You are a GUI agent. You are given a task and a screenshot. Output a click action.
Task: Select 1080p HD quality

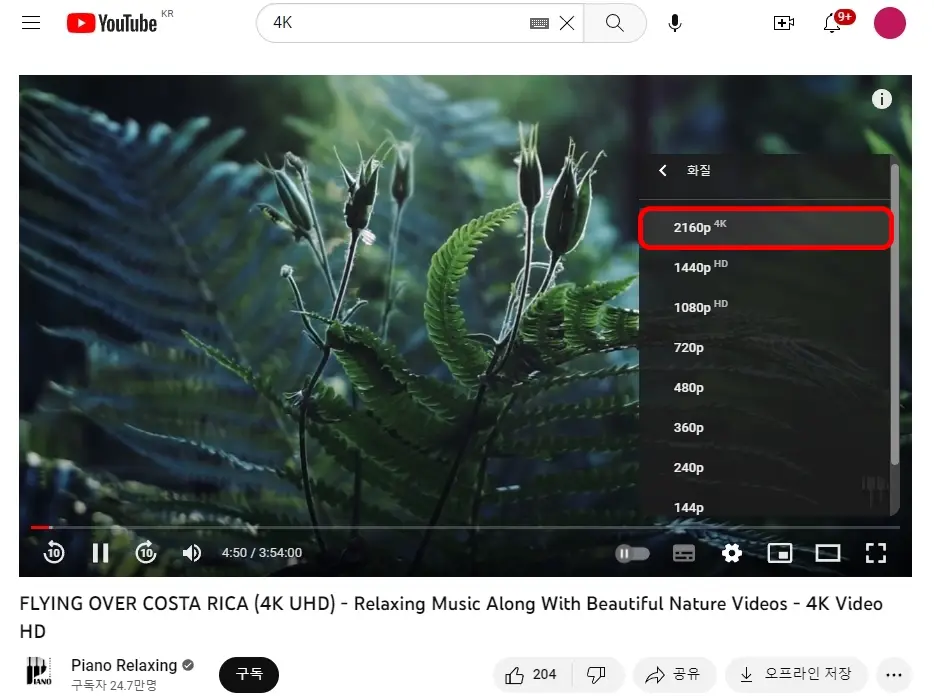(x=765, y=307)
